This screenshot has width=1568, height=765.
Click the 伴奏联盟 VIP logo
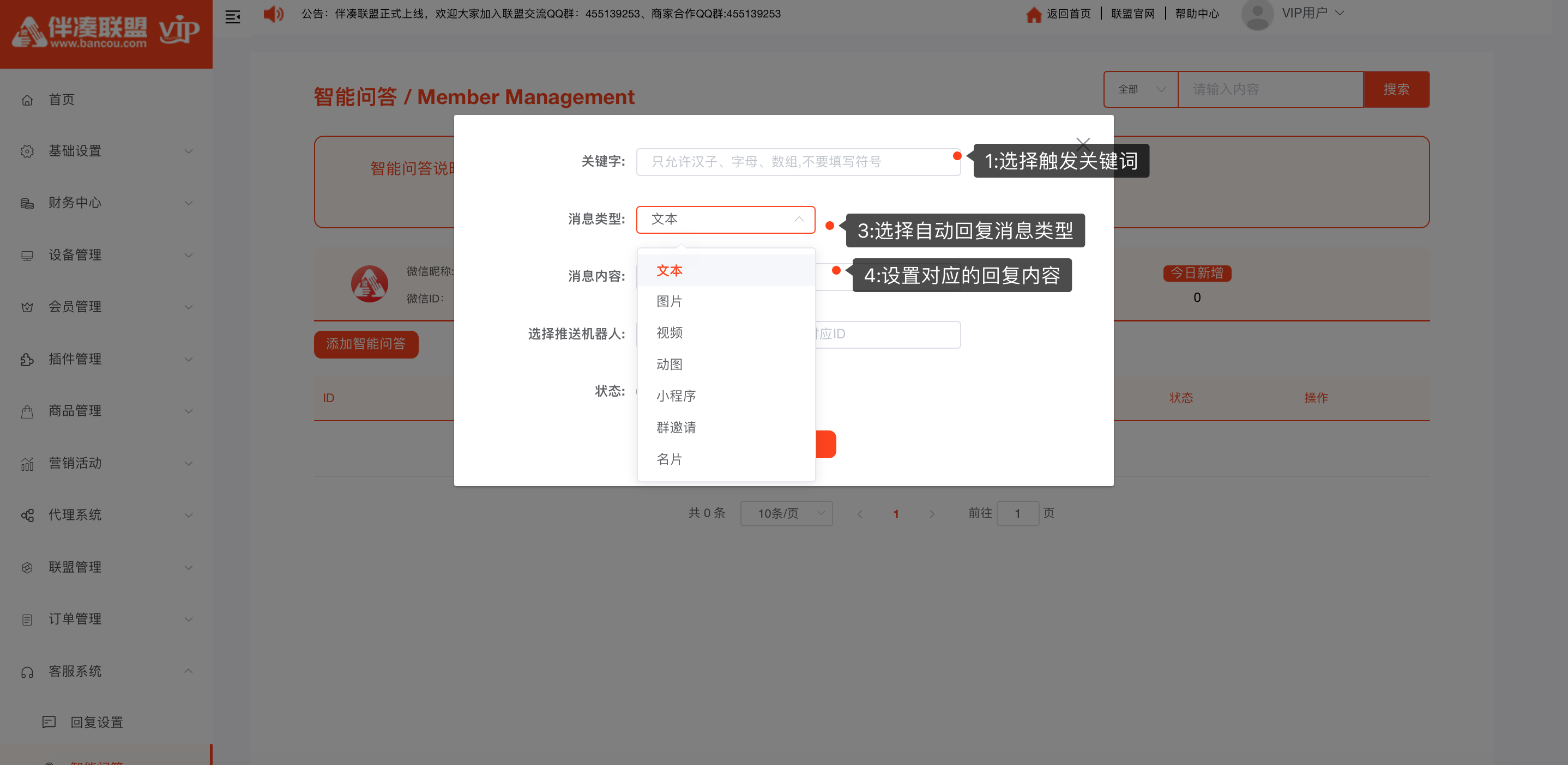pos(106,31)
